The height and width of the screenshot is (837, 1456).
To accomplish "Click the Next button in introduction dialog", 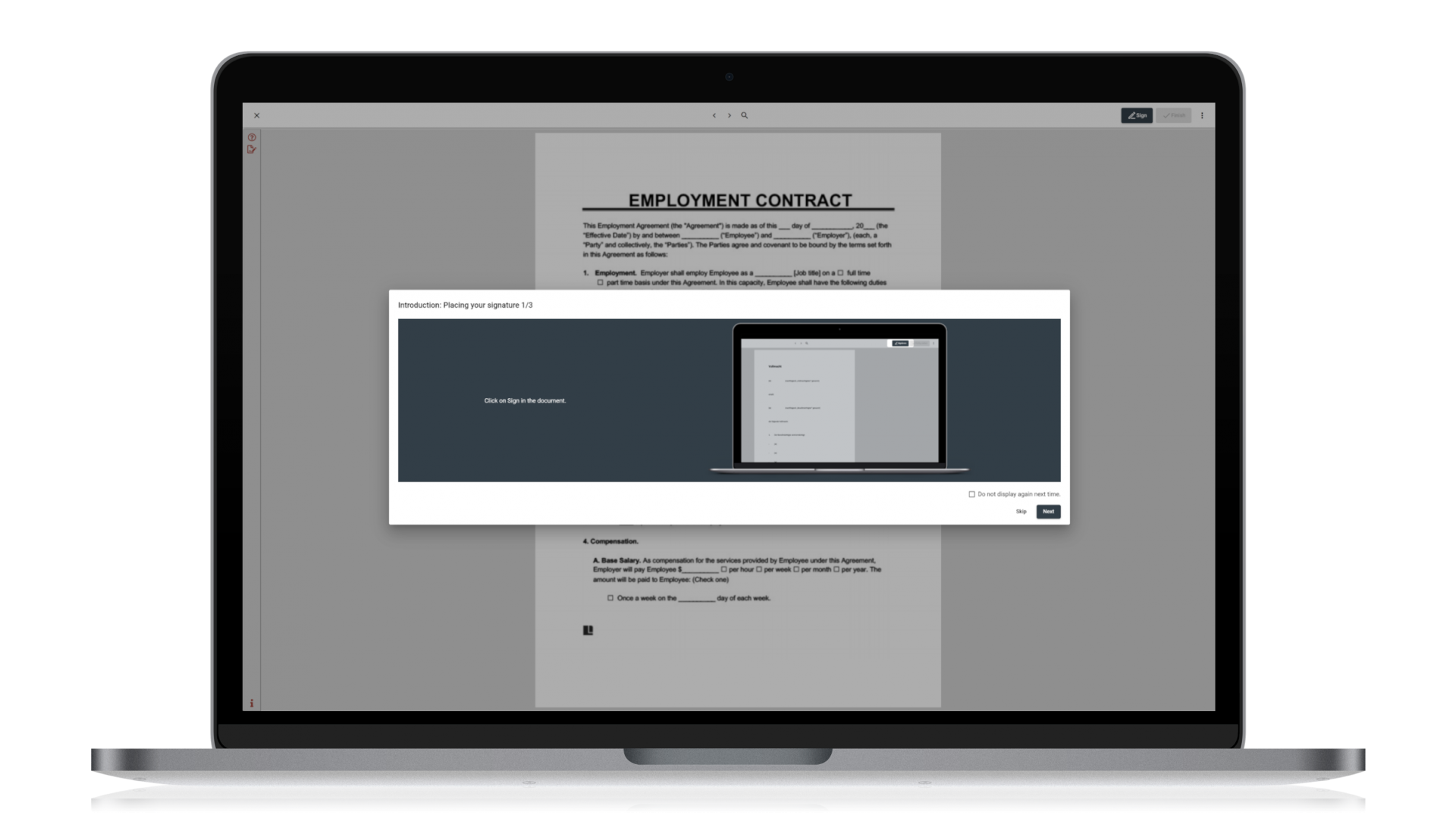I will [1048, 512].
